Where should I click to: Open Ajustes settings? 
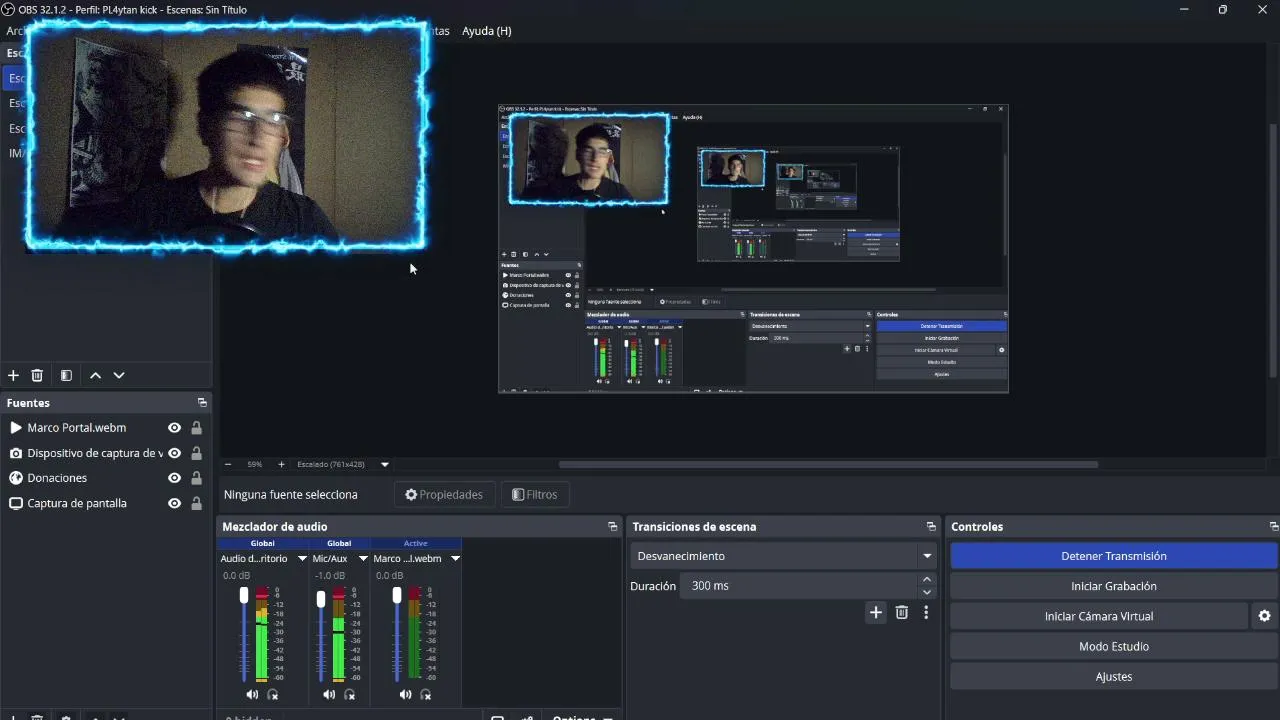(x=1114, y=676)
